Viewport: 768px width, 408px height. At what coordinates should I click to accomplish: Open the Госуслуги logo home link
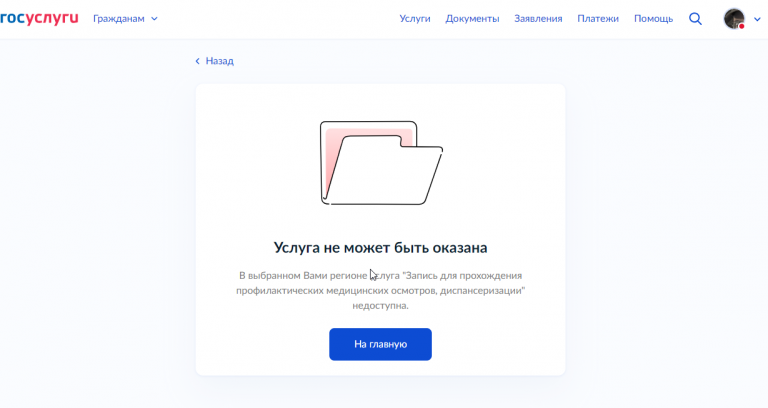pyautogui.click(x=39, y=19)
